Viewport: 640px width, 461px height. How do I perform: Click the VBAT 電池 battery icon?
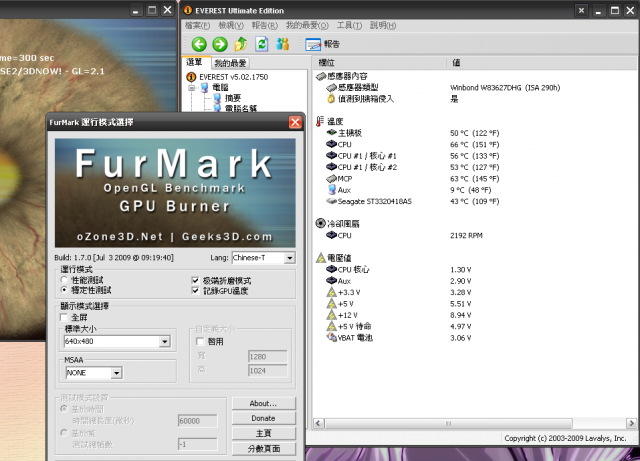331,338
